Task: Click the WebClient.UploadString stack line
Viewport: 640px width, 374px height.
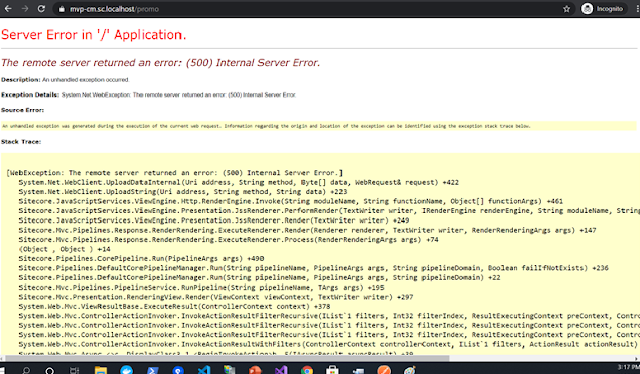Action: [x=183, y=192]
